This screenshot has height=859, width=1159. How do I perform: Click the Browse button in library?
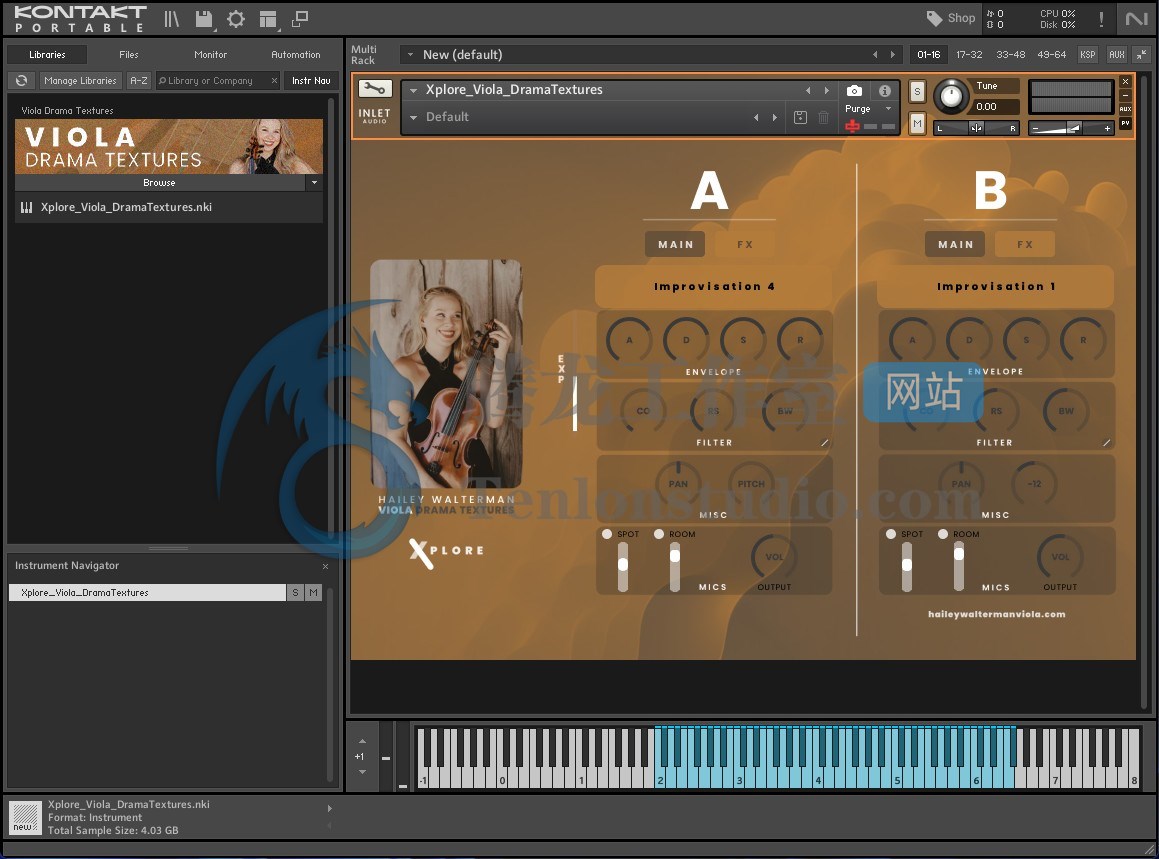pyautogui.click(x=160, y=183)
